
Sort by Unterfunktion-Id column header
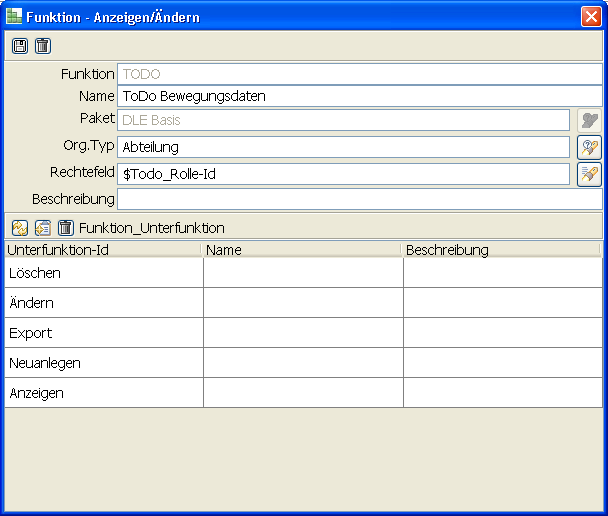pos(102,250)
